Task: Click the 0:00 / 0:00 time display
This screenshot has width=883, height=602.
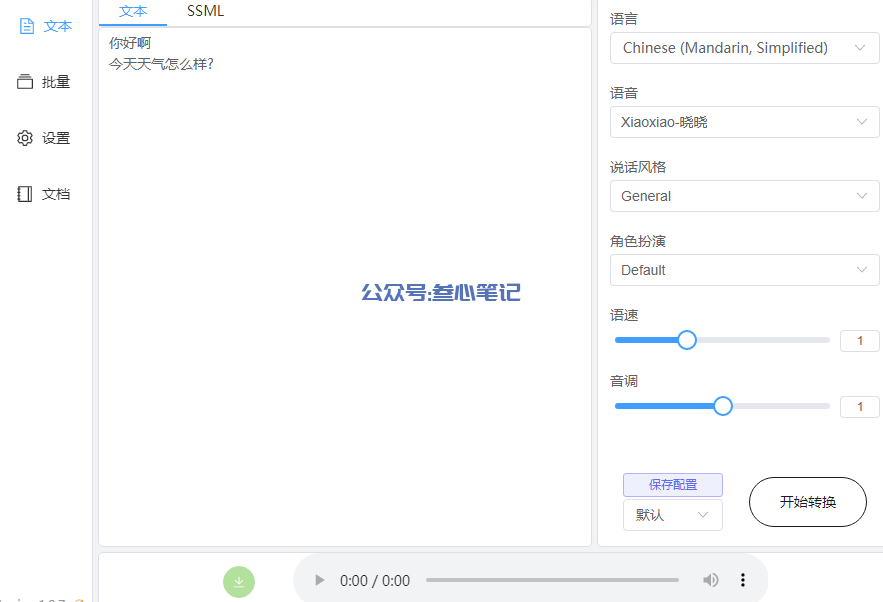Action: click(374, 581)
